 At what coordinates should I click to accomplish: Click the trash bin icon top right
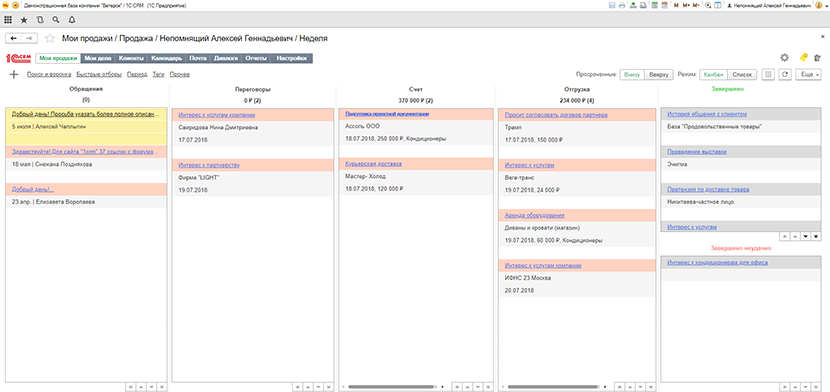(x=817, y=58)
